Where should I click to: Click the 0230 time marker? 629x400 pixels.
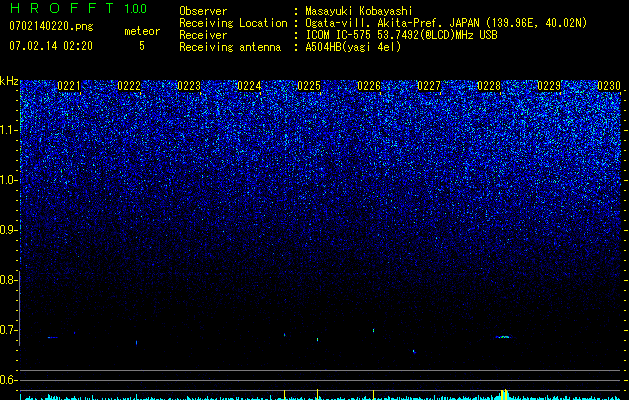pos(609,86)
